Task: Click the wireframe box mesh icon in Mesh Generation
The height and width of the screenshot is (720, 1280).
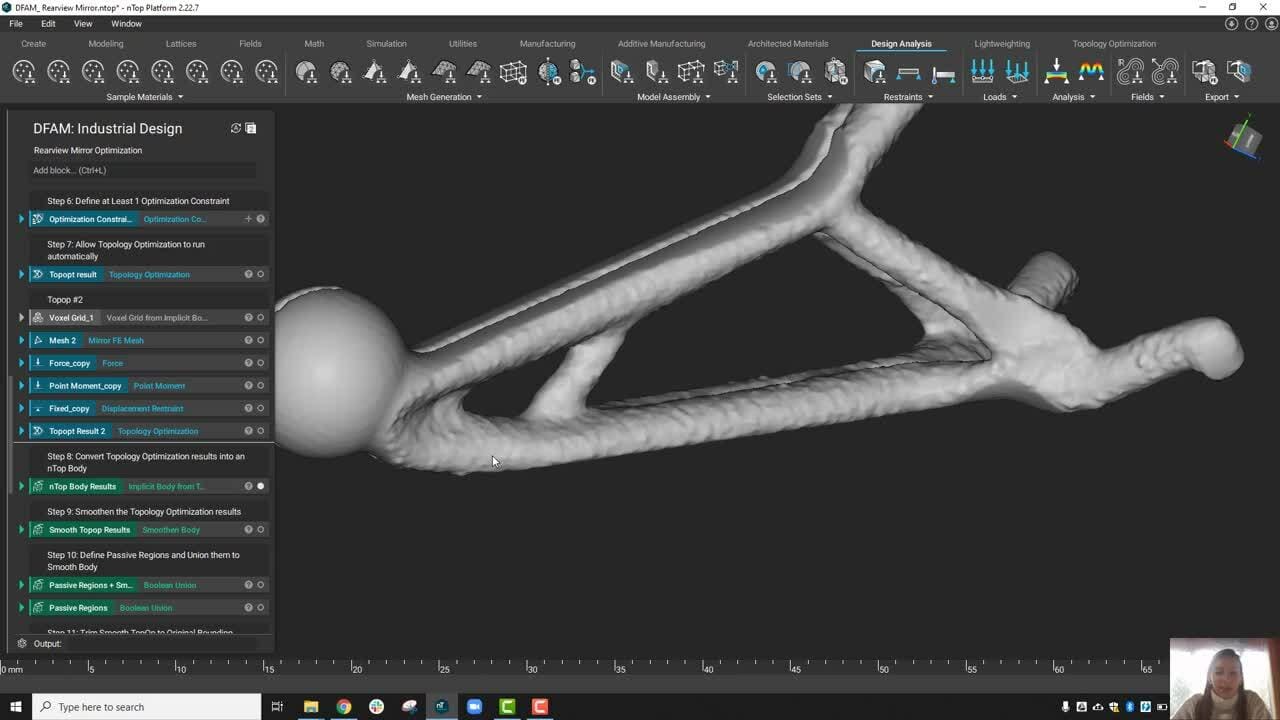Action: pos(513,72)
